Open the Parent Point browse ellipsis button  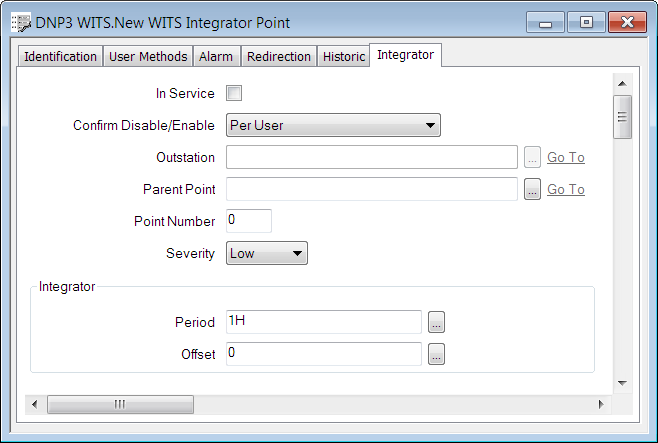point(532,189)
